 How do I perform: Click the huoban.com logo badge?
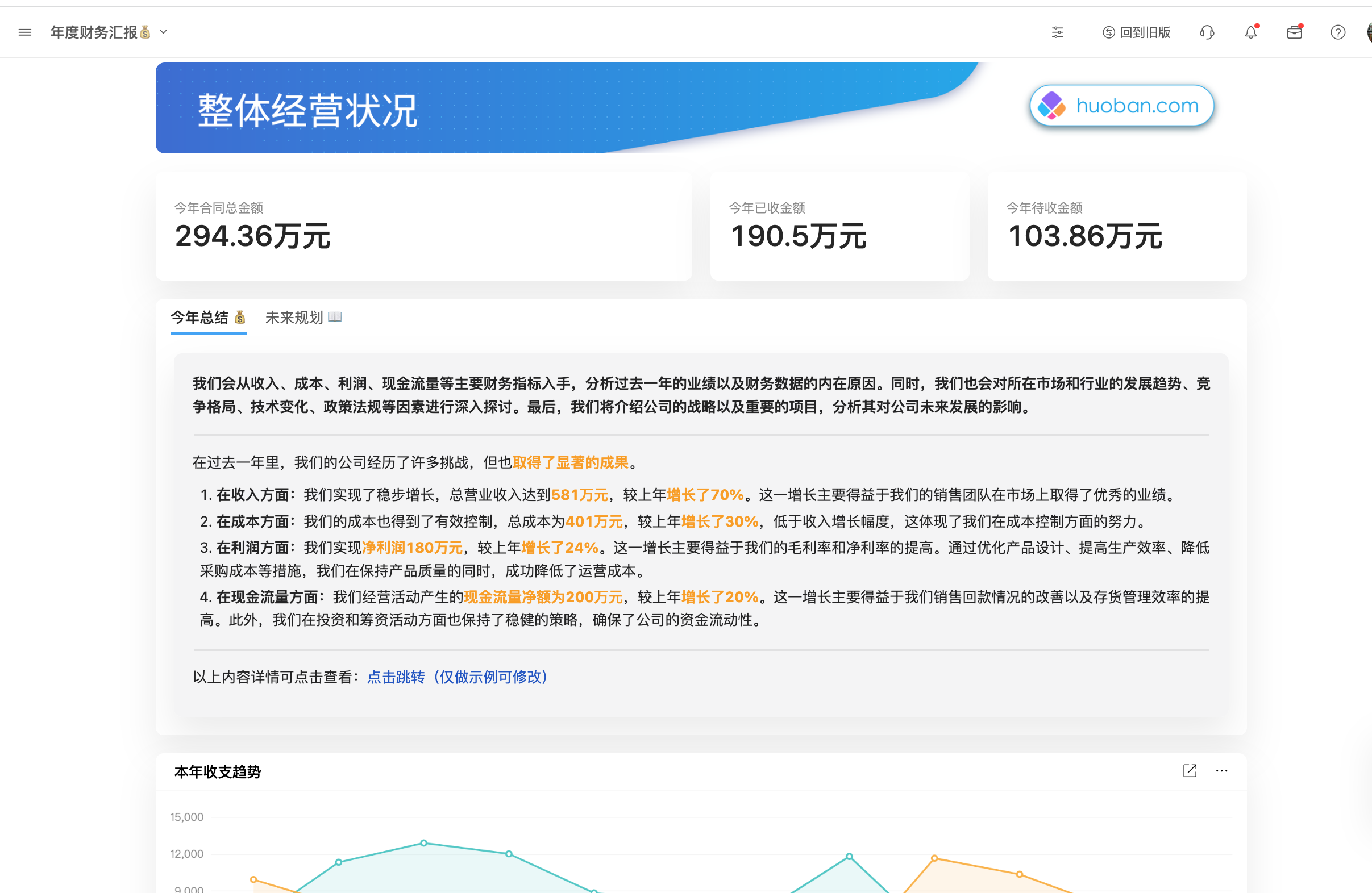point(1121,106)
